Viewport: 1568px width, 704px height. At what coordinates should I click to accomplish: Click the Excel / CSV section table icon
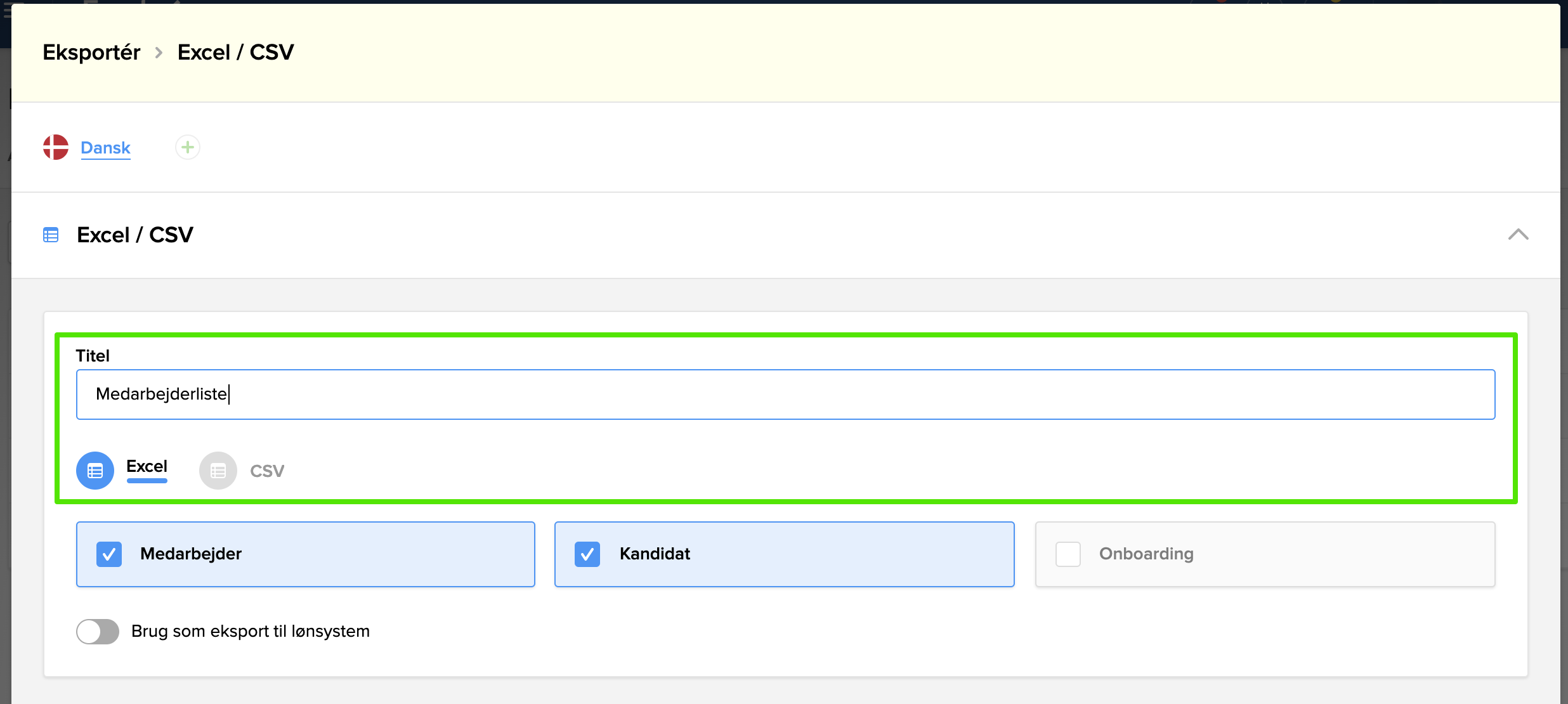51,235
